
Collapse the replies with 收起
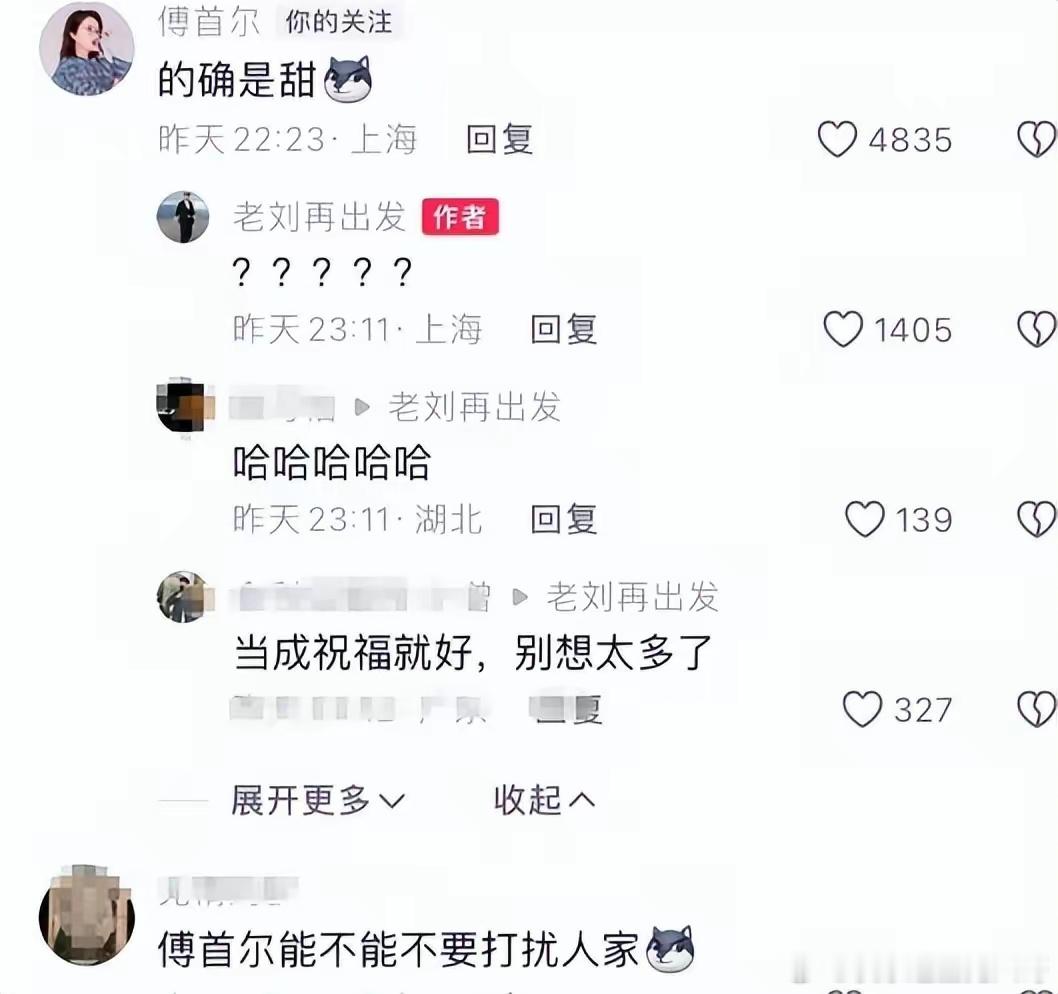point(545,800)
